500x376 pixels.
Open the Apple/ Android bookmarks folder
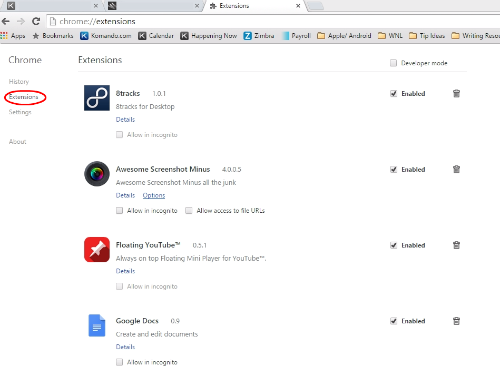click(344, 36)
